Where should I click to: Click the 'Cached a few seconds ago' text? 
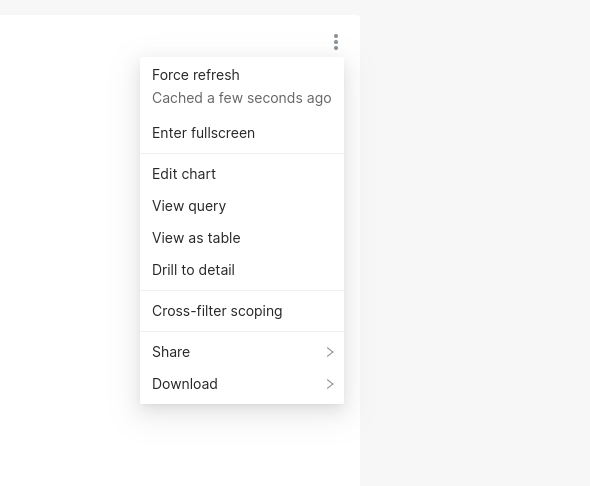point(242,98)
